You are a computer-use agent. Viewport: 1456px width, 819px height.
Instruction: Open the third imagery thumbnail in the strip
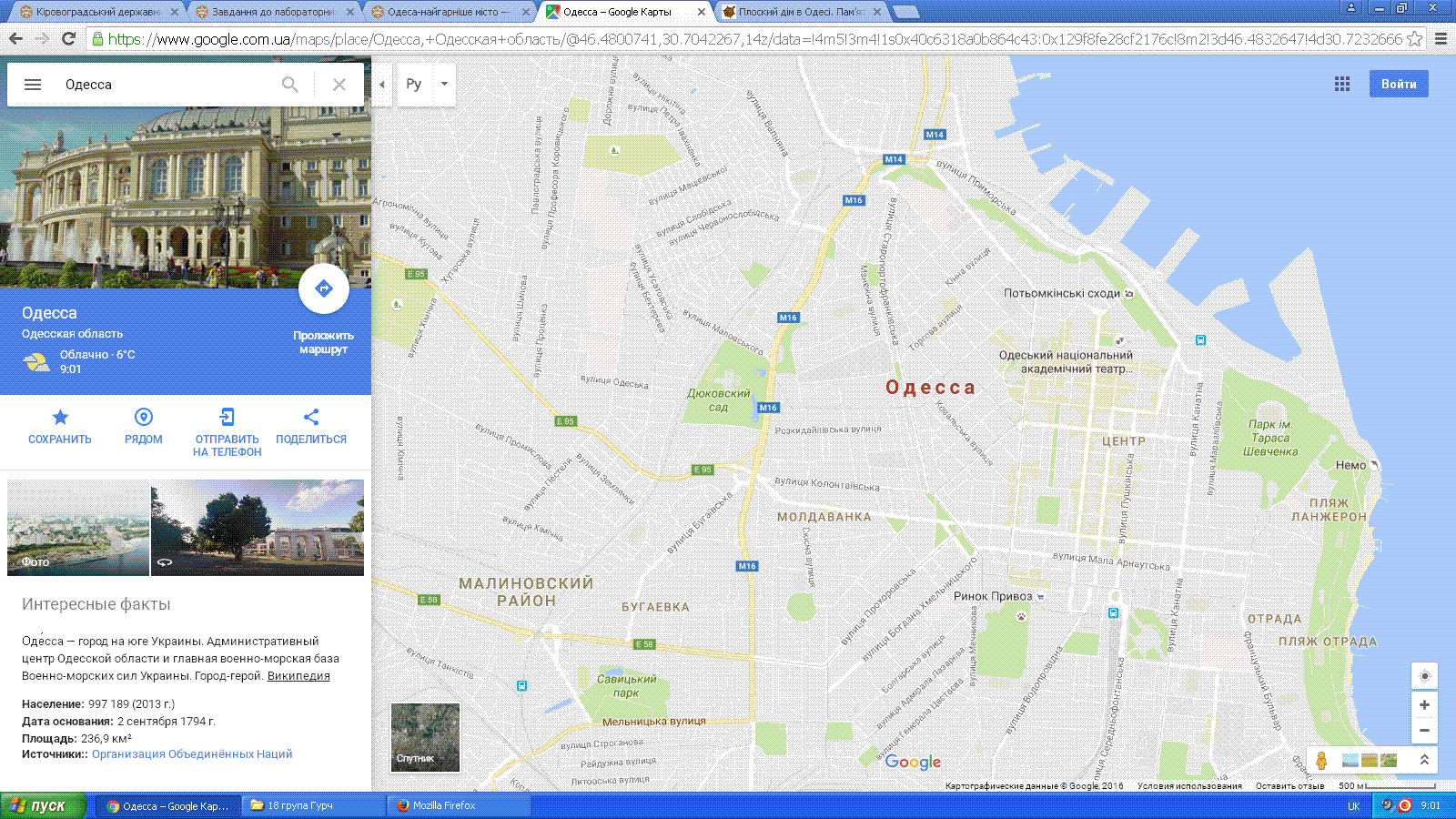1389,760
